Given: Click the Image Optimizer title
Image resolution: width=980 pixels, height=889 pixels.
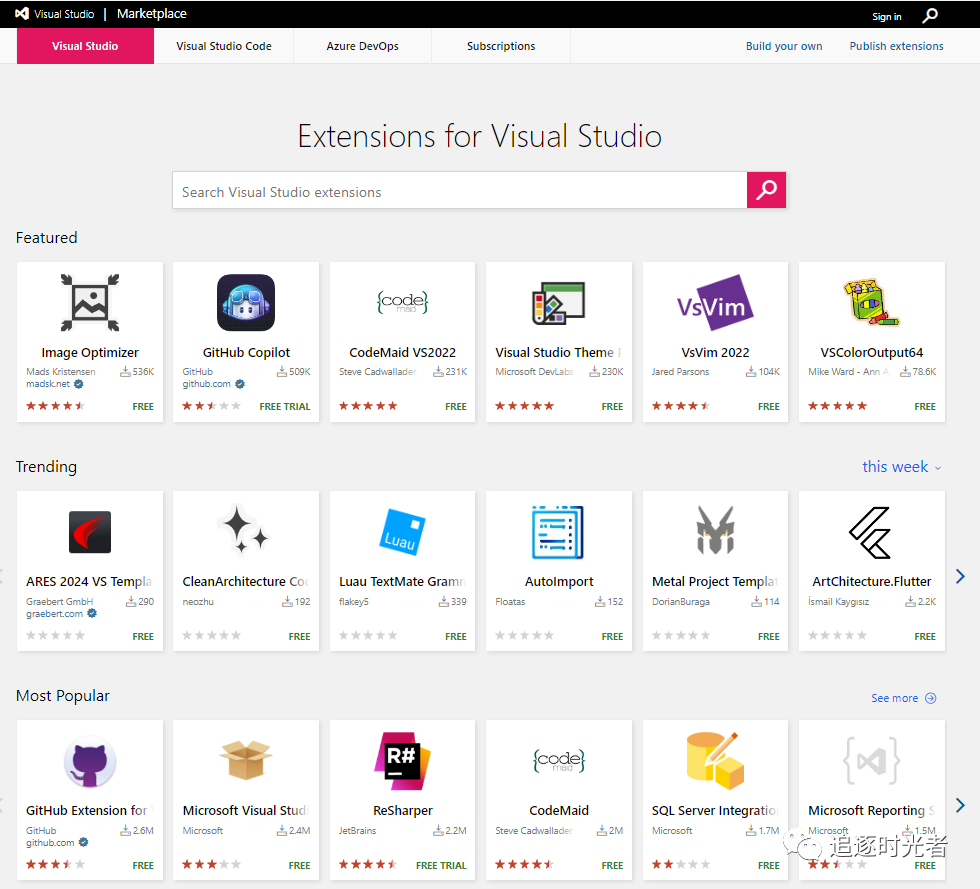Looking at the screenshot, I should tap(90, 353).
